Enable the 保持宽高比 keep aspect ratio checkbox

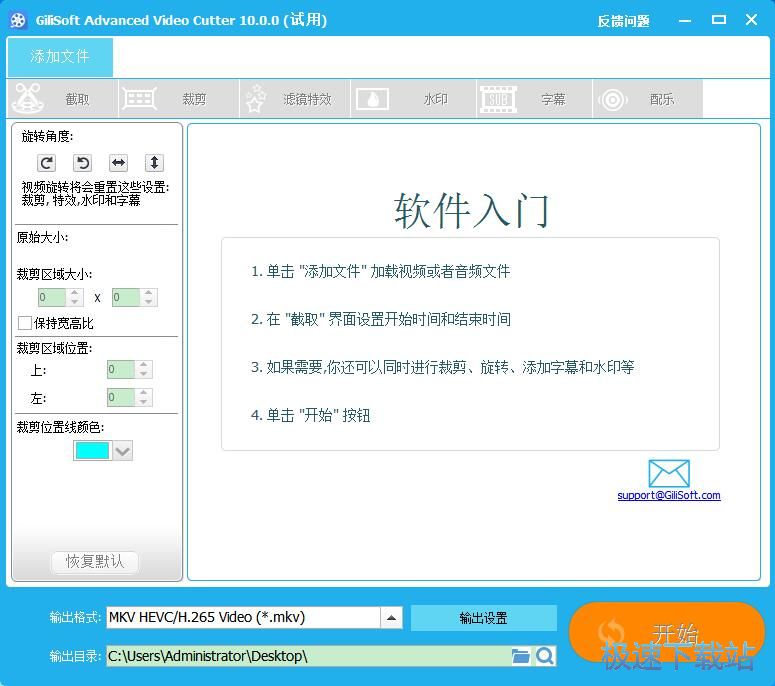(x=25, y=323)
